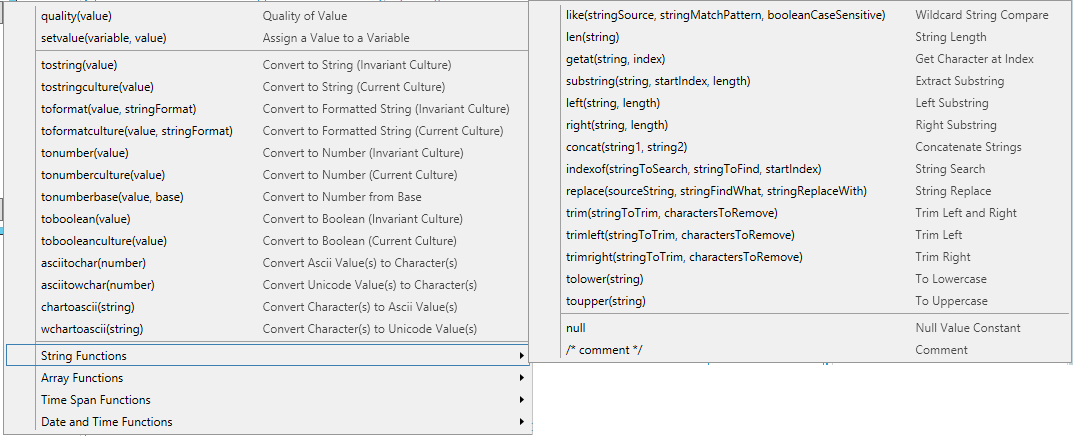Screen dimensions: 1073x436
Task: Insert the null value constant
Action: (x=576, y=328)
